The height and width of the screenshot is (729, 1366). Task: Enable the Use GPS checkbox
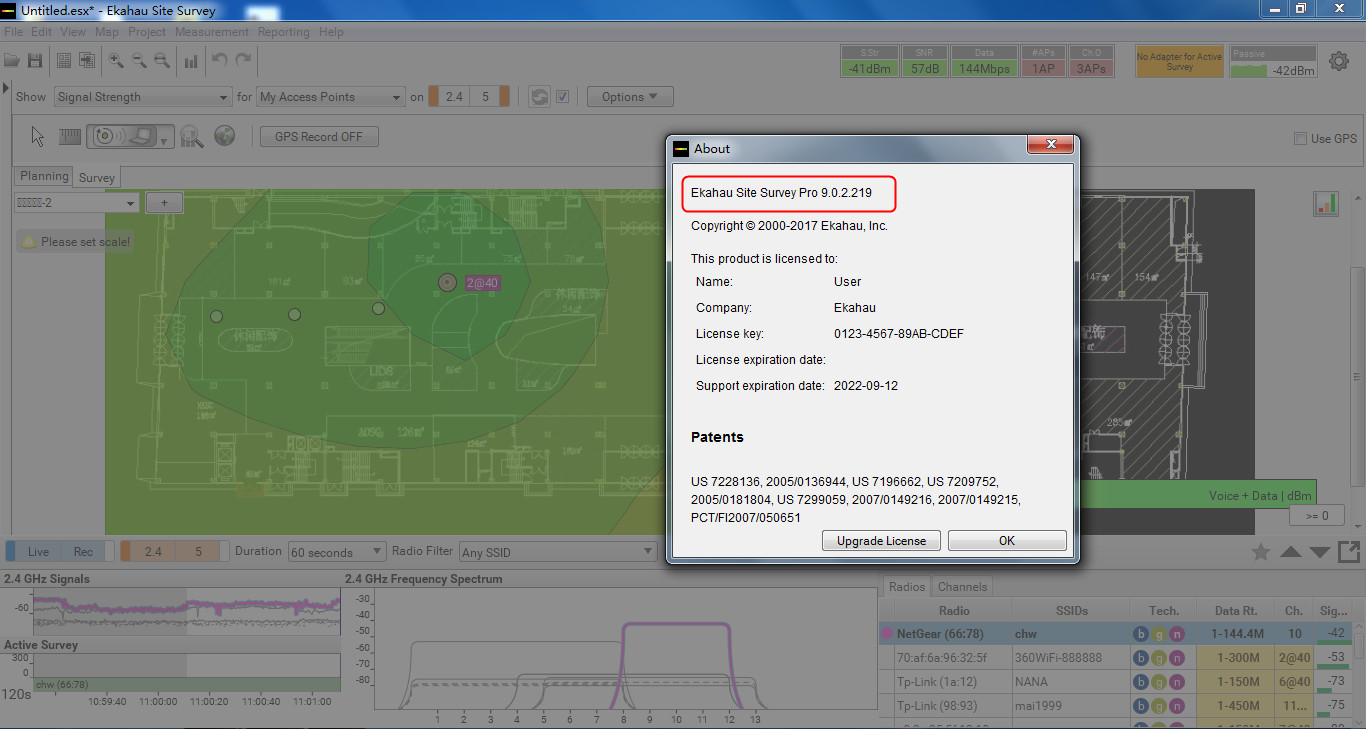[1300, 138]
